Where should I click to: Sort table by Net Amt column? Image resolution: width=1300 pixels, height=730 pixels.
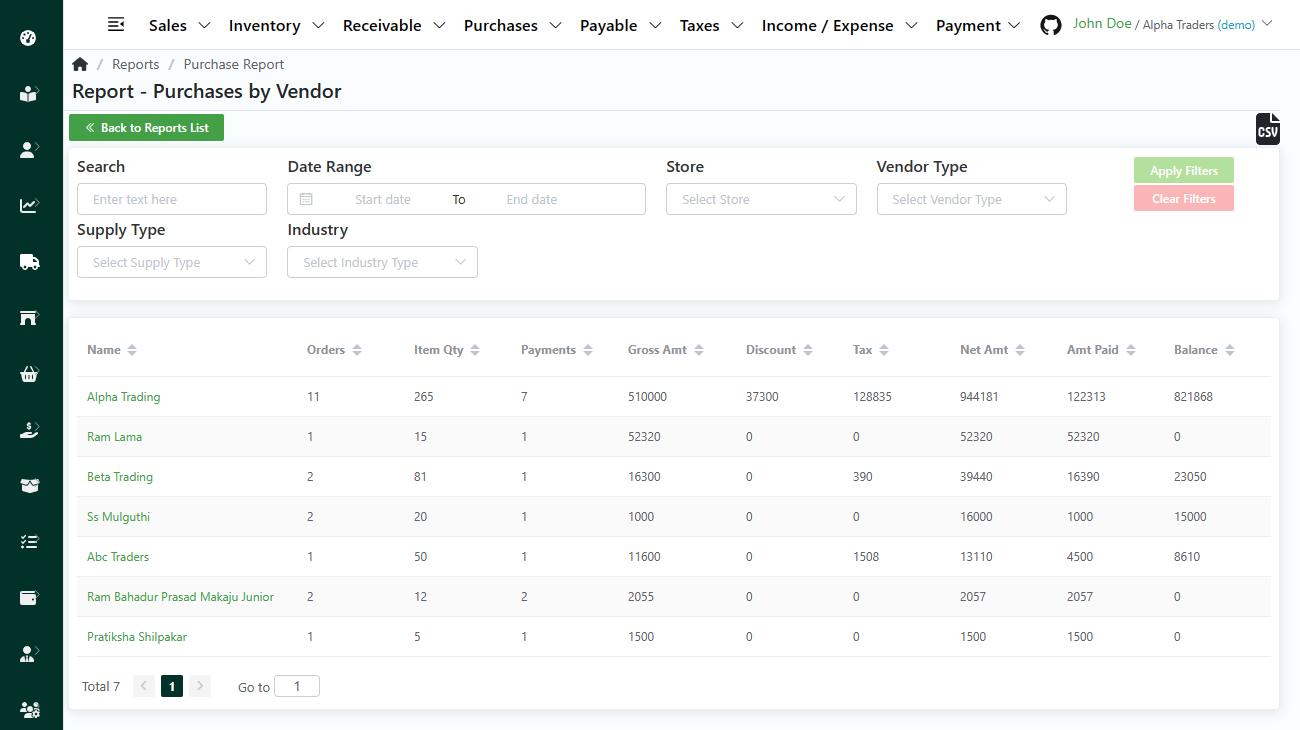(x=1020, y=350)
